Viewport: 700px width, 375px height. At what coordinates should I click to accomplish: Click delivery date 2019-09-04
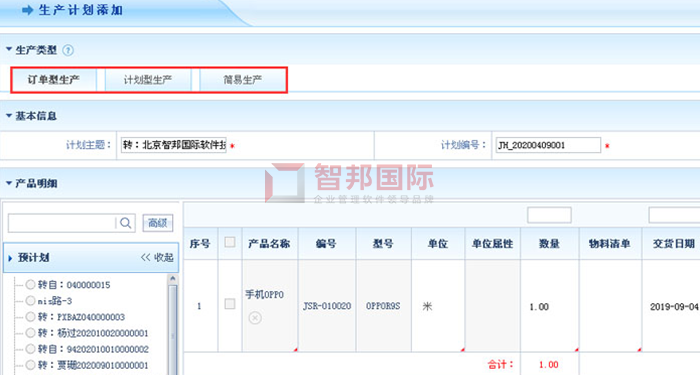click(674, 307)
